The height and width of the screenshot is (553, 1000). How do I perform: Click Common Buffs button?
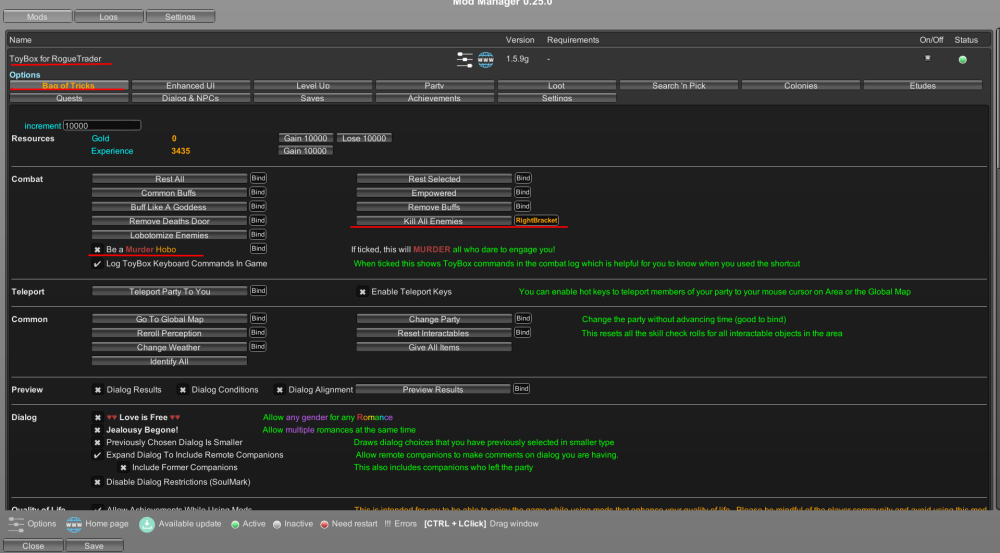(170, 193)
